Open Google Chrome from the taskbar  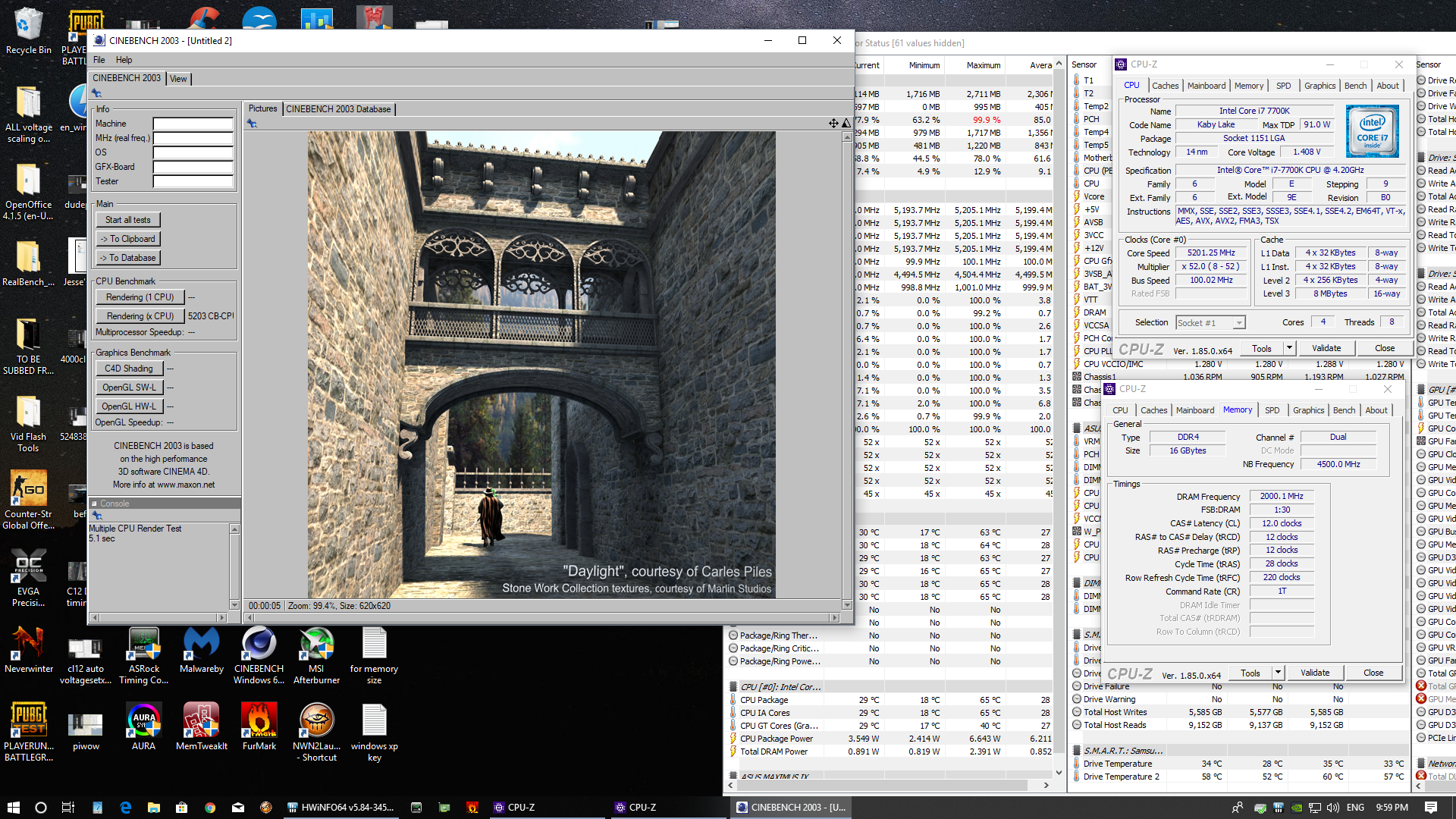(210, 808)
